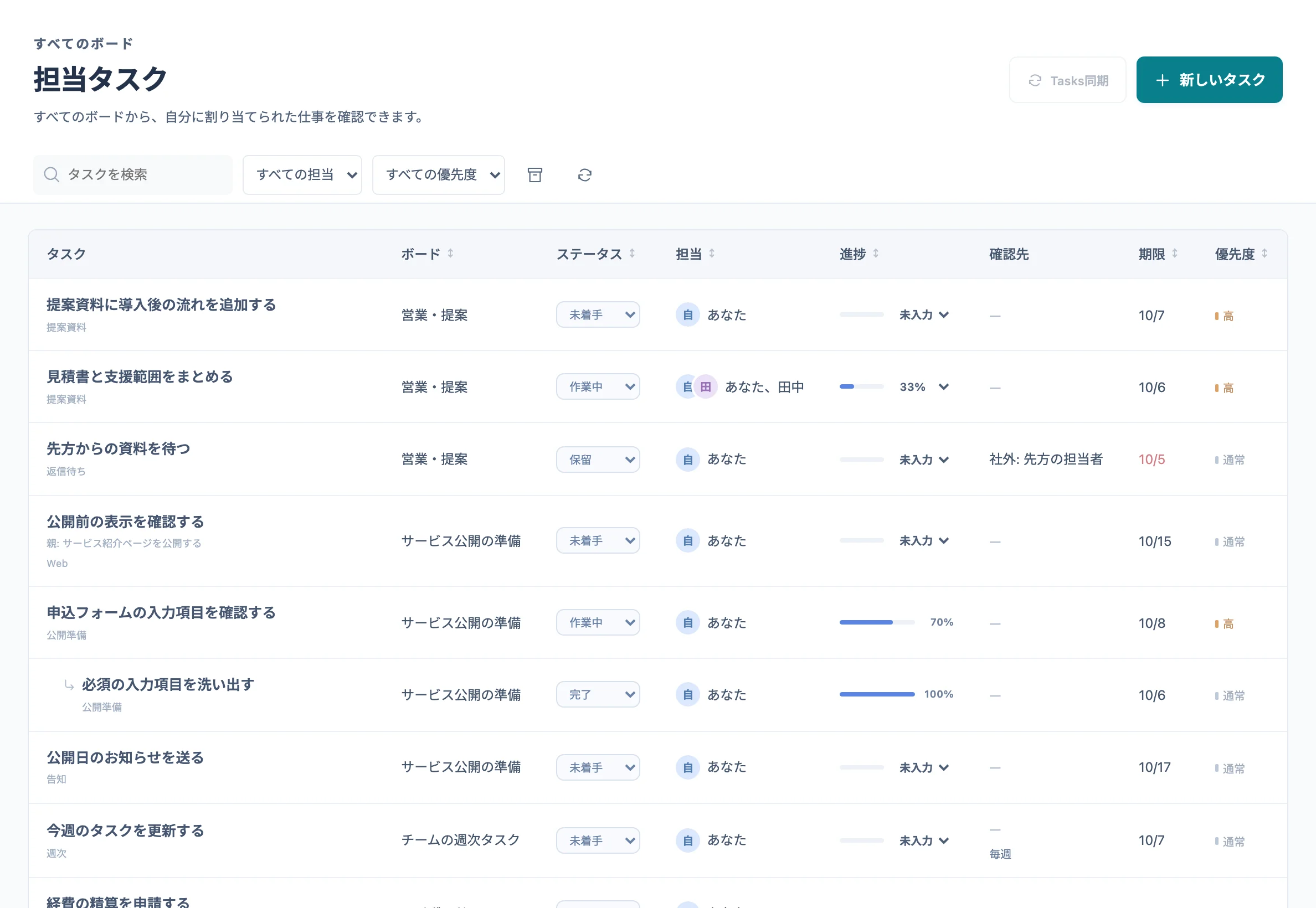The height and width of the screenshot is (908, 1316).
Task: Click the refresh icon beside the archive icon
Action: pyautogui.click(x=584, y=174)
